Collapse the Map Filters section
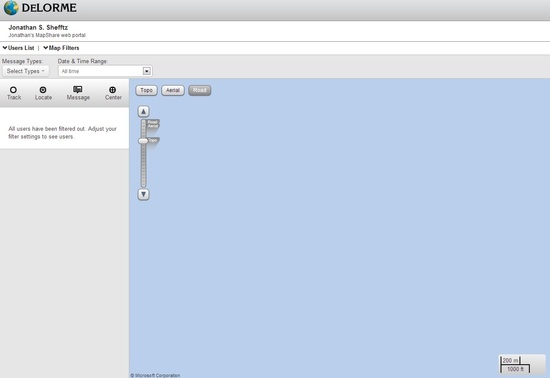Image resolution: width=550 pixels, height=378 pixels. tap(61, 48)
